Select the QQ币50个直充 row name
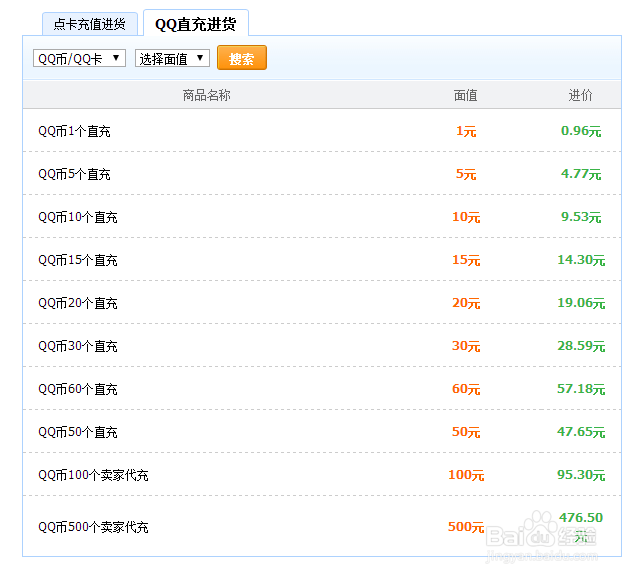This screenshot has width=634, height=578. (x=78, y=432)
